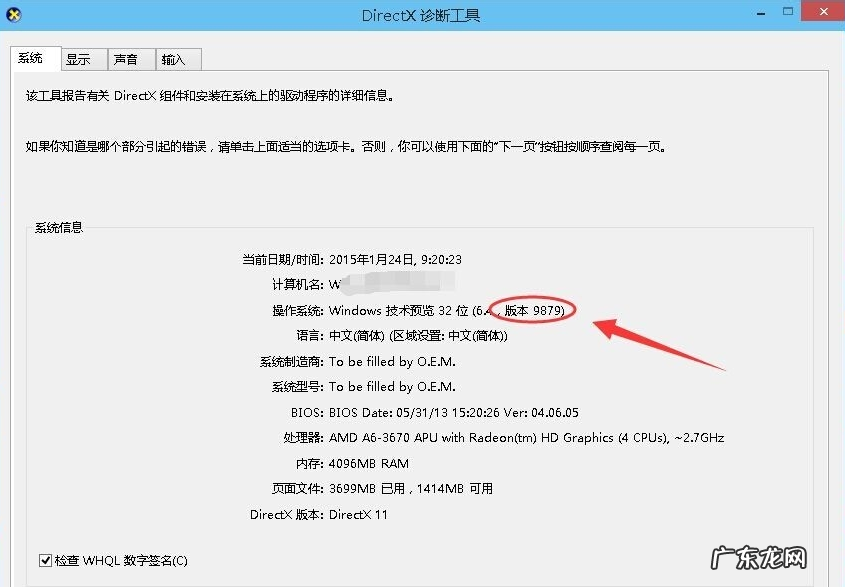Maximize the DirectX 诊断工具 window

pos(787,14)
